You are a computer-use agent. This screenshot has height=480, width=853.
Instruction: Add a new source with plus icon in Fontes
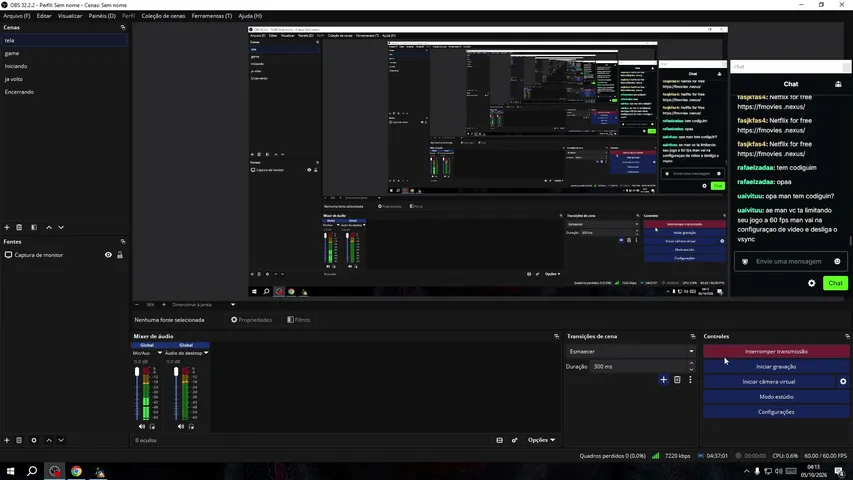click(7, 440)
